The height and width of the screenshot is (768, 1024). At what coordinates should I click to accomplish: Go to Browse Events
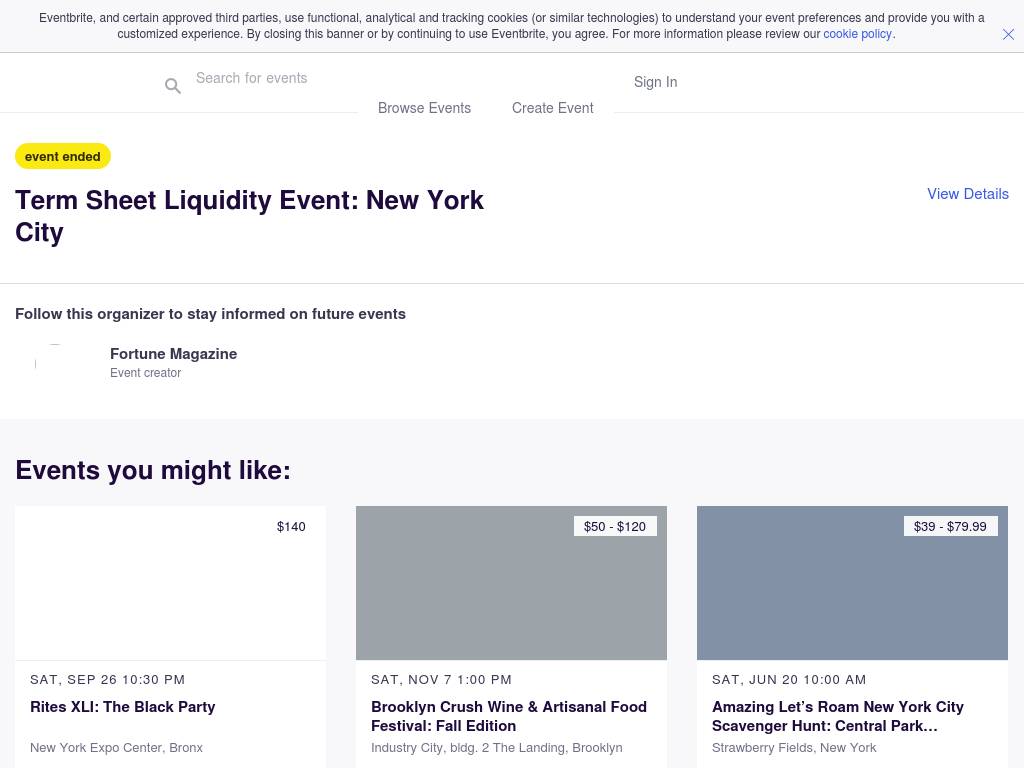pos(424,108)
